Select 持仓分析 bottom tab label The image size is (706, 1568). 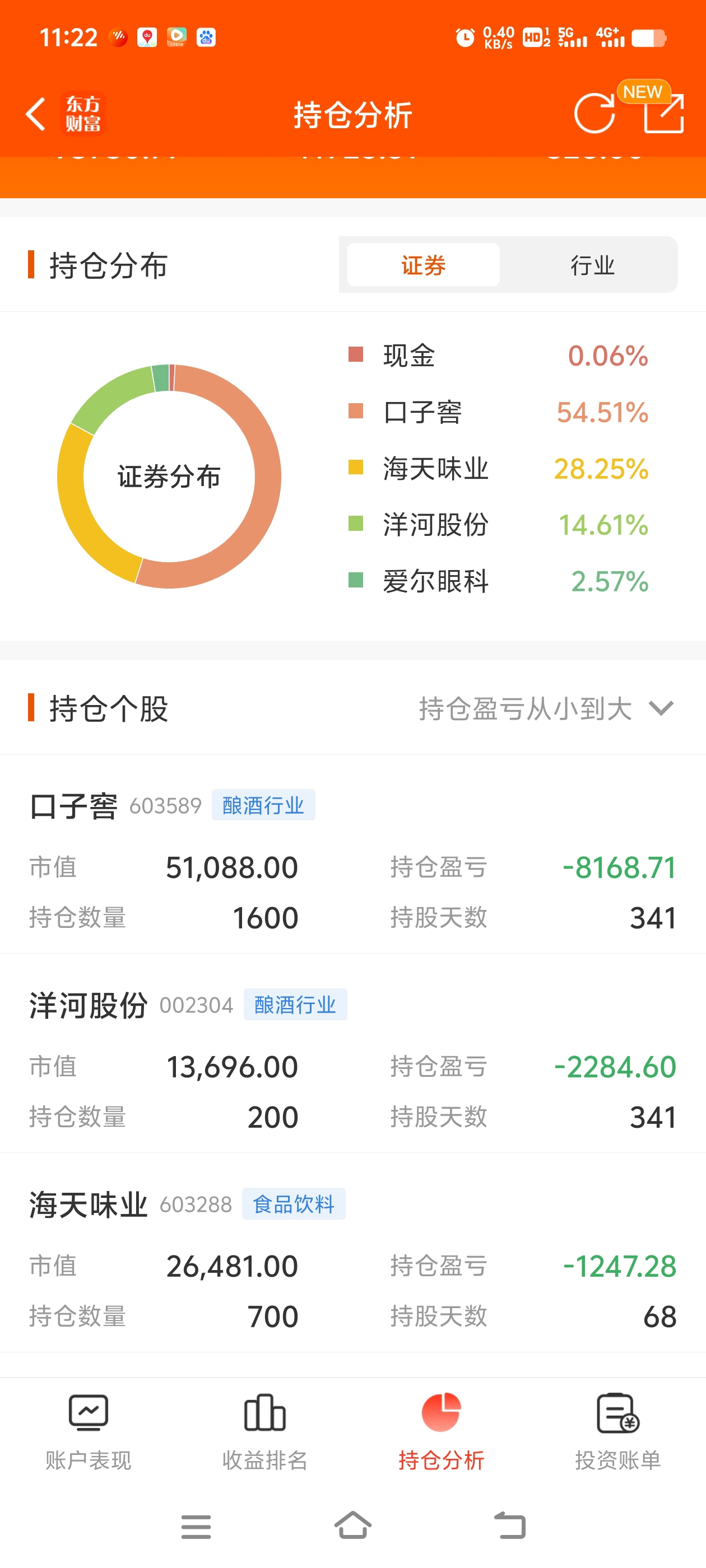[441, 1460]
